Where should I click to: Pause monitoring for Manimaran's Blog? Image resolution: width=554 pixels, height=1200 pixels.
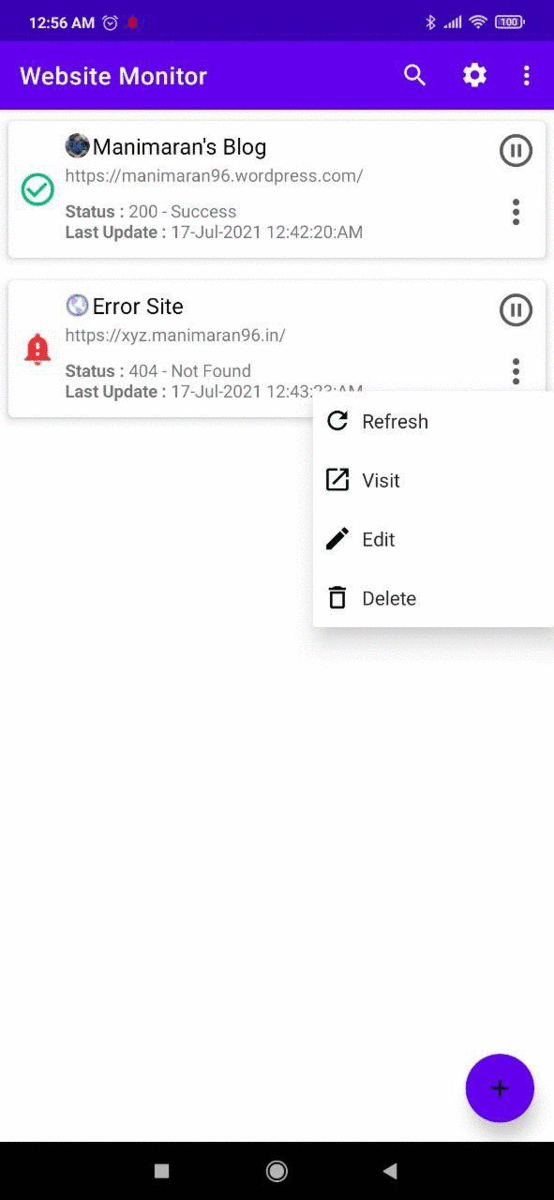[x=516, y=151]
